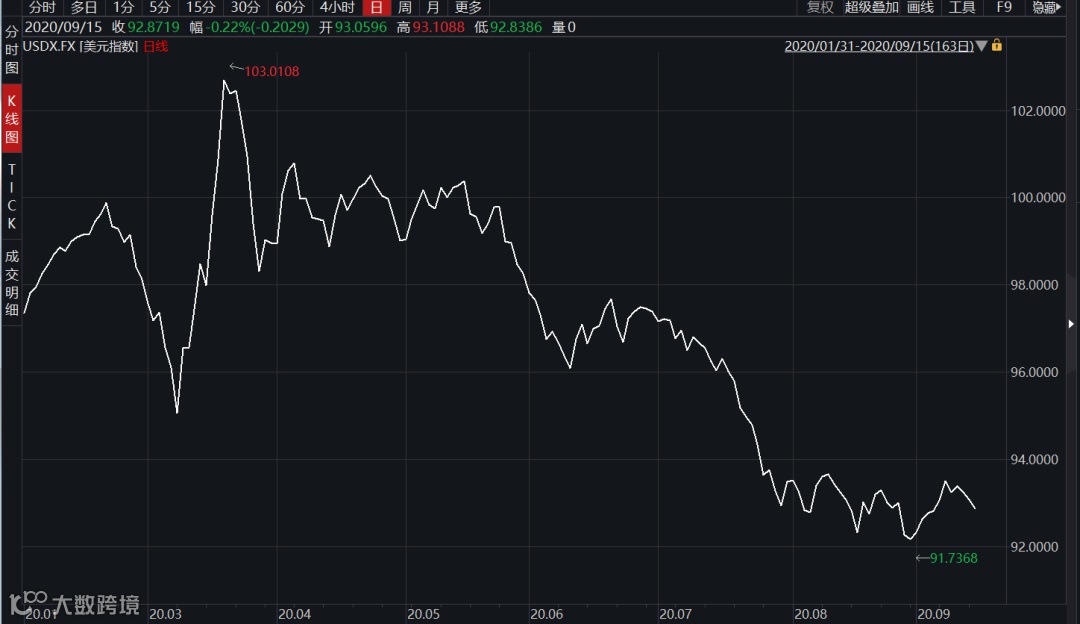
Task: Click the 20.07 time axis label
Action: [675, 614]
